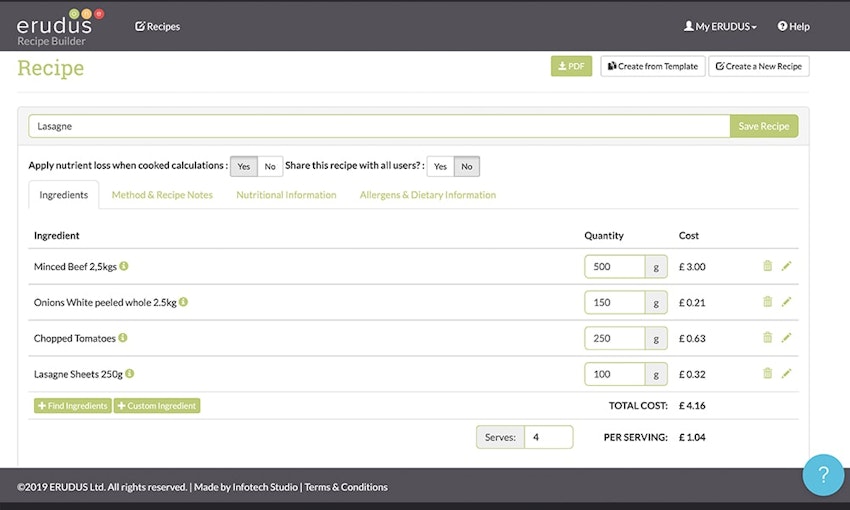Viewport: 850px width, 510px height.
Task: Click the Minced Beef quantity field
Action: [x=615, y=267]
